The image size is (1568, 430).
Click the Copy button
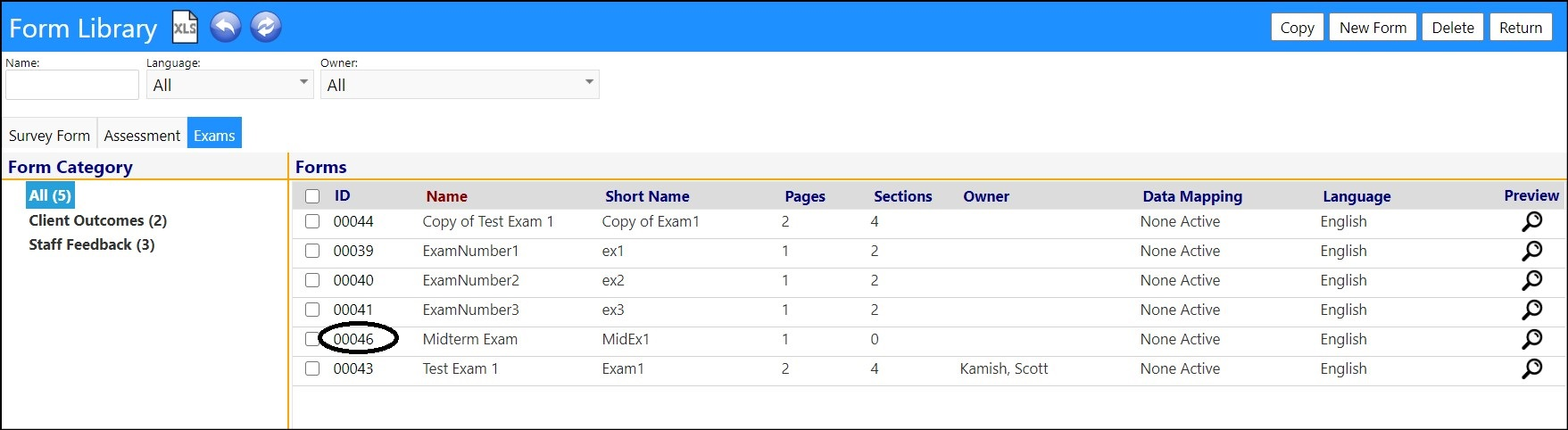pos(1297,28)
